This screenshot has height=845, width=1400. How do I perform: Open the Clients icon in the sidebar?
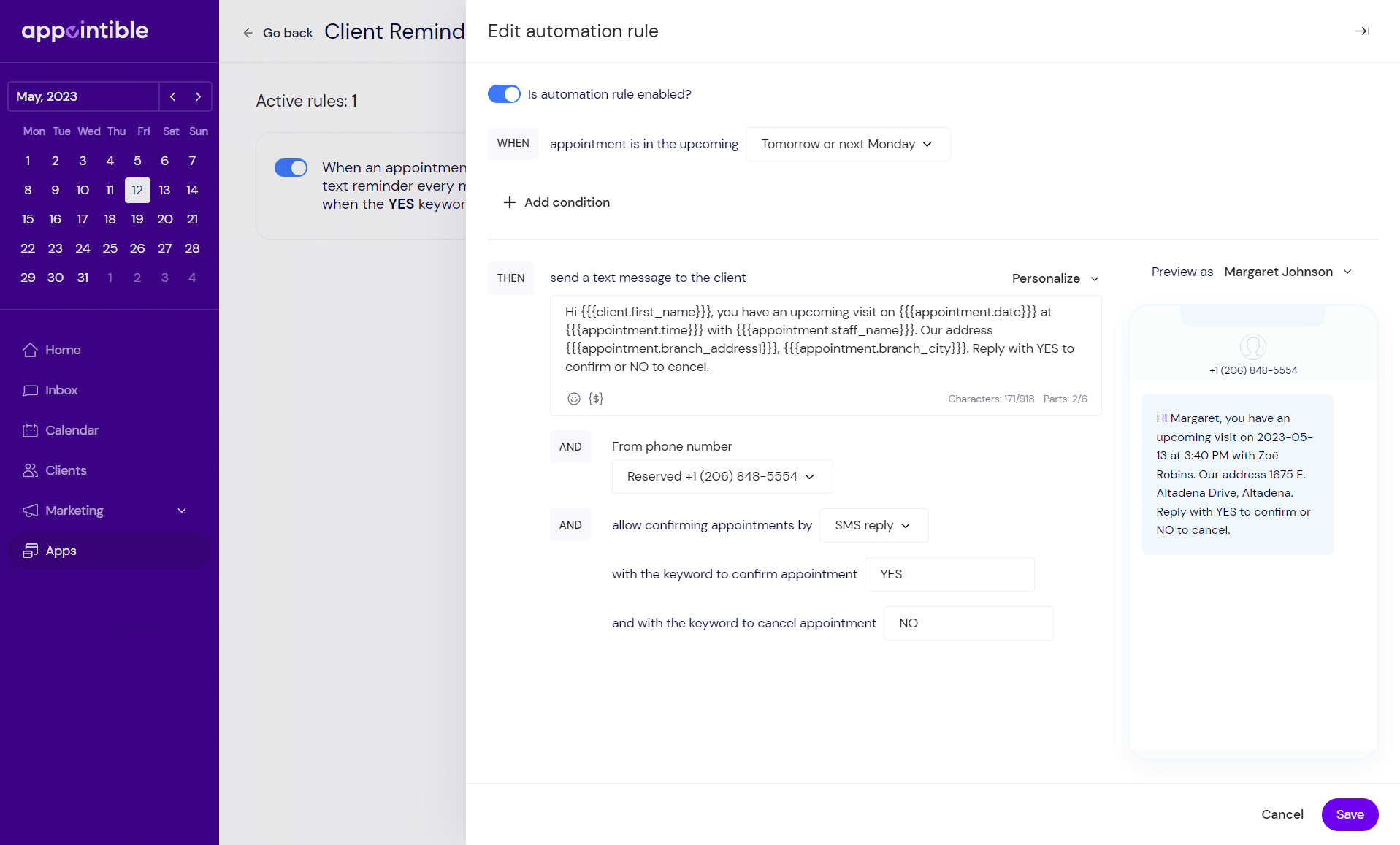coord(31,470)
